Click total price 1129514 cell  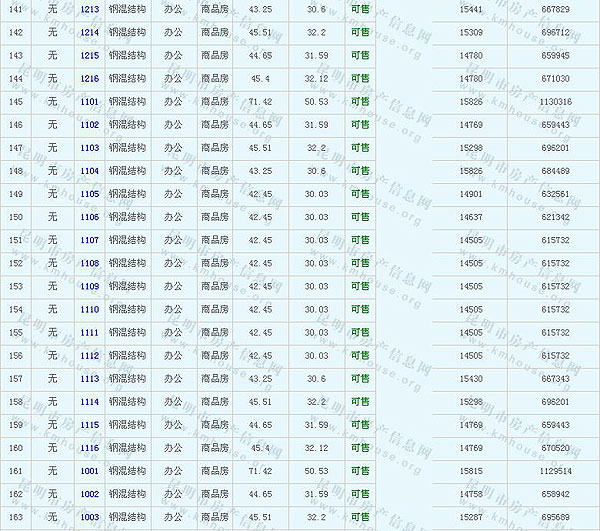tap(555, 471)
